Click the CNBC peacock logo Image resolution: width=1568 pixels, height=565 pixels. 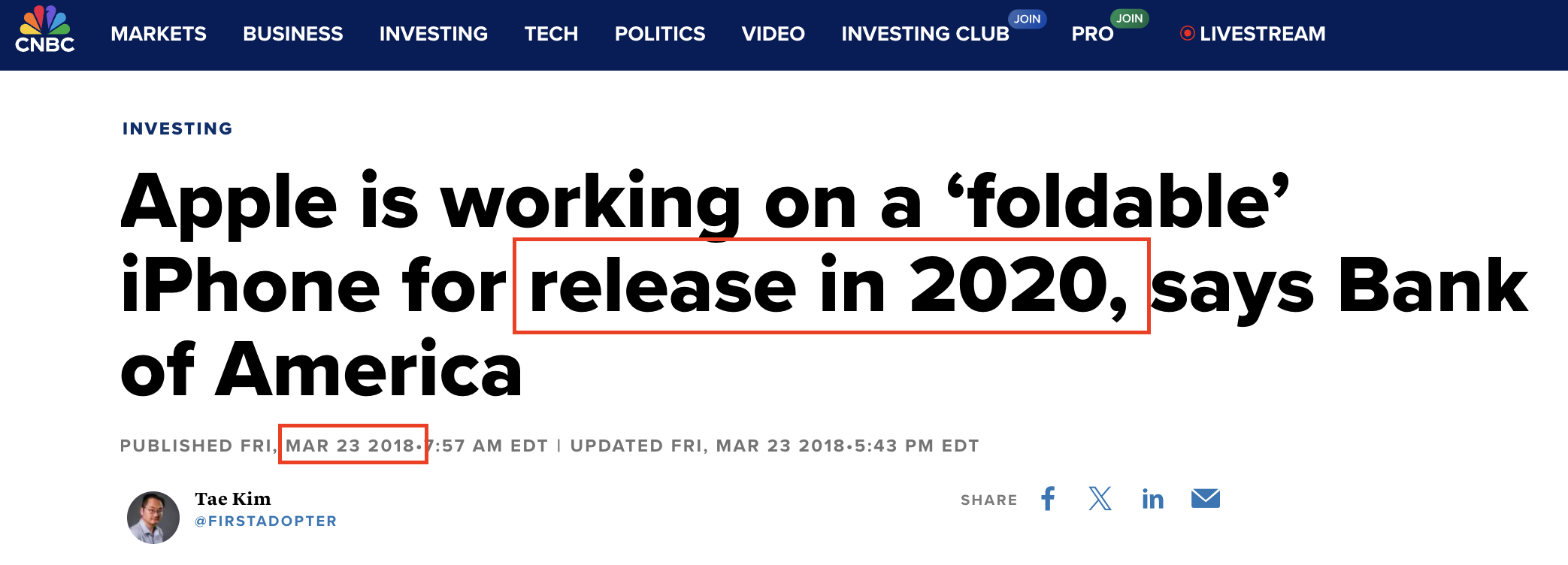point(45,30)
